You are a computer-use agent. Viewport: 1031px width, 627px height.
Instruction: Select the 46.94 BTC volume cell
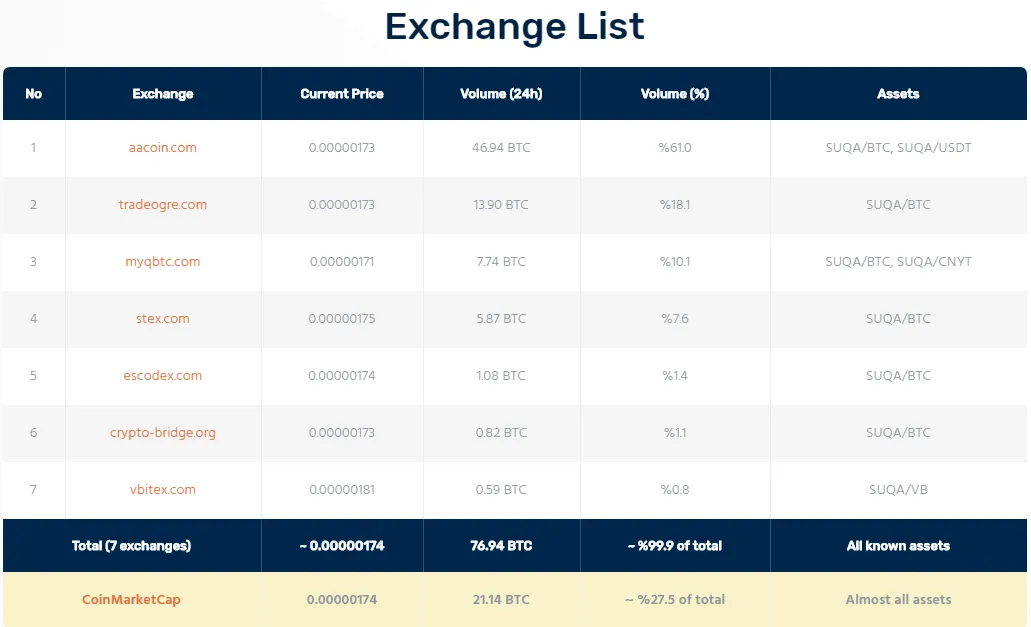click(x=501, y=148)
